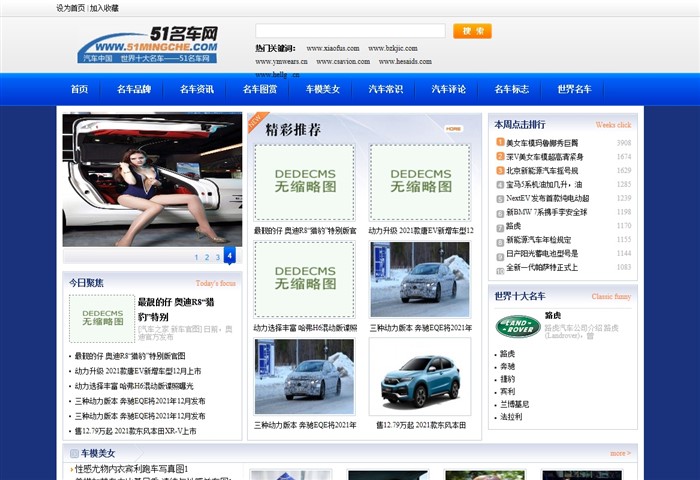This screenshot has width=700, height=480.
Task: Click snowy camouflaged car thumbnail in second row
Action: coord(420,280)
